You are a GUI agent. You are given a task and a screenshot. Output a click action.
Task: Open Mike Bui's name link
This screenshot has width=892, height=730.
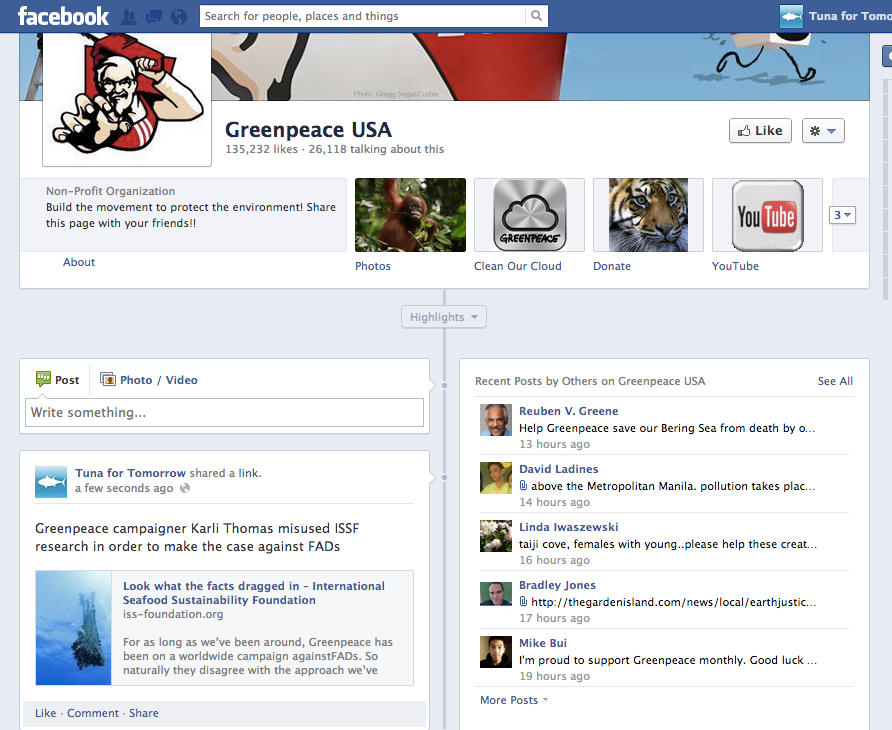pyautogui.click(x=543, y=643)
